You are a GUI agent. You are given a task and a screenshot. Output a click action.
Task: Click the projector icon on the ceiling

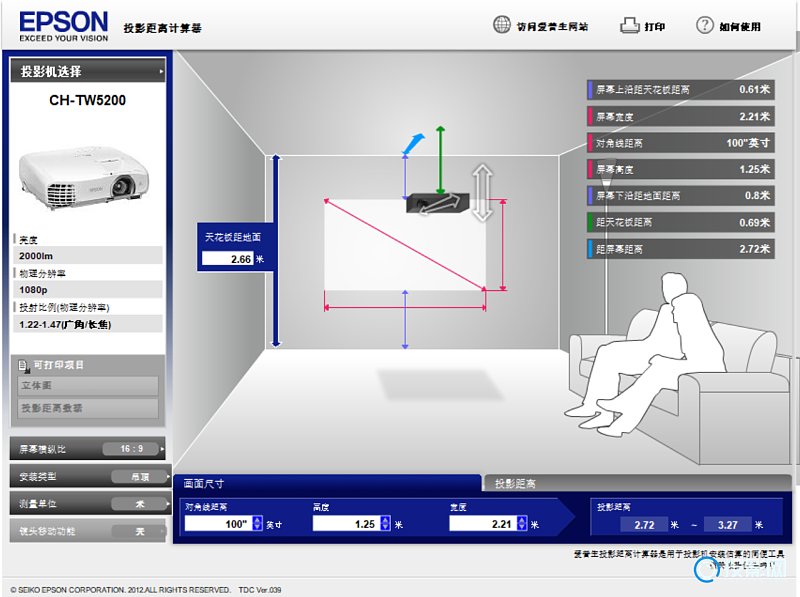point(436,204)
